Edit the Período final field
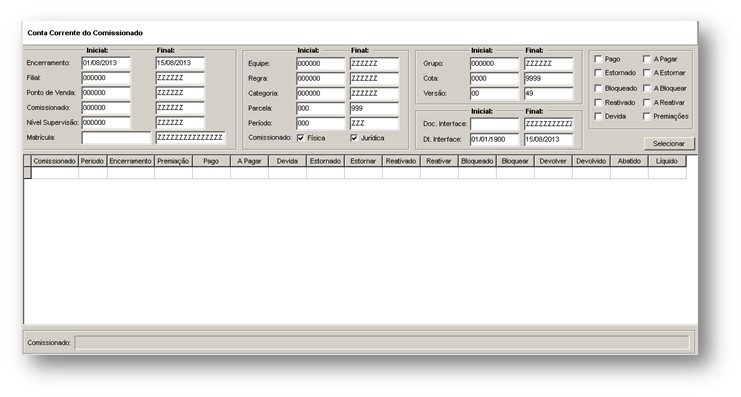The height and width of the screenshot is (397, 741). tap(374, 123)
